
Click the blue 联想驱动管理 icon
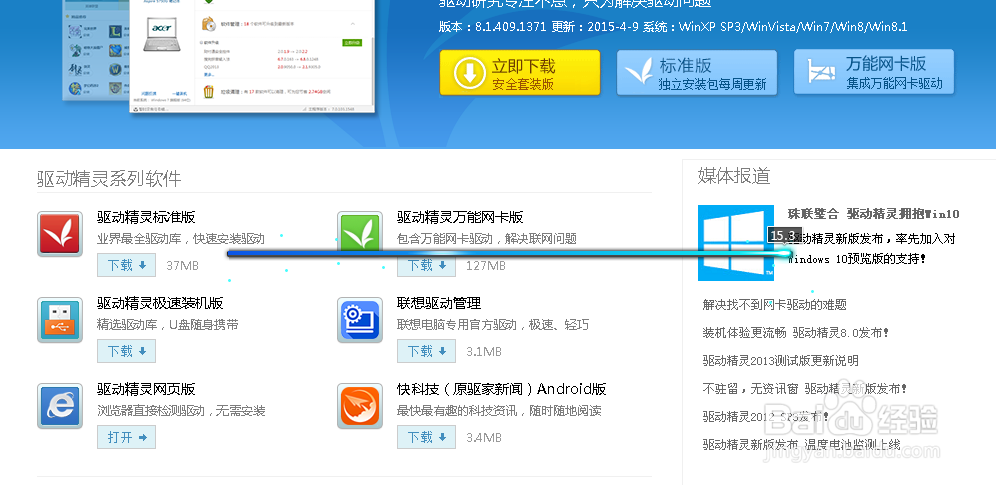(360, 320)
